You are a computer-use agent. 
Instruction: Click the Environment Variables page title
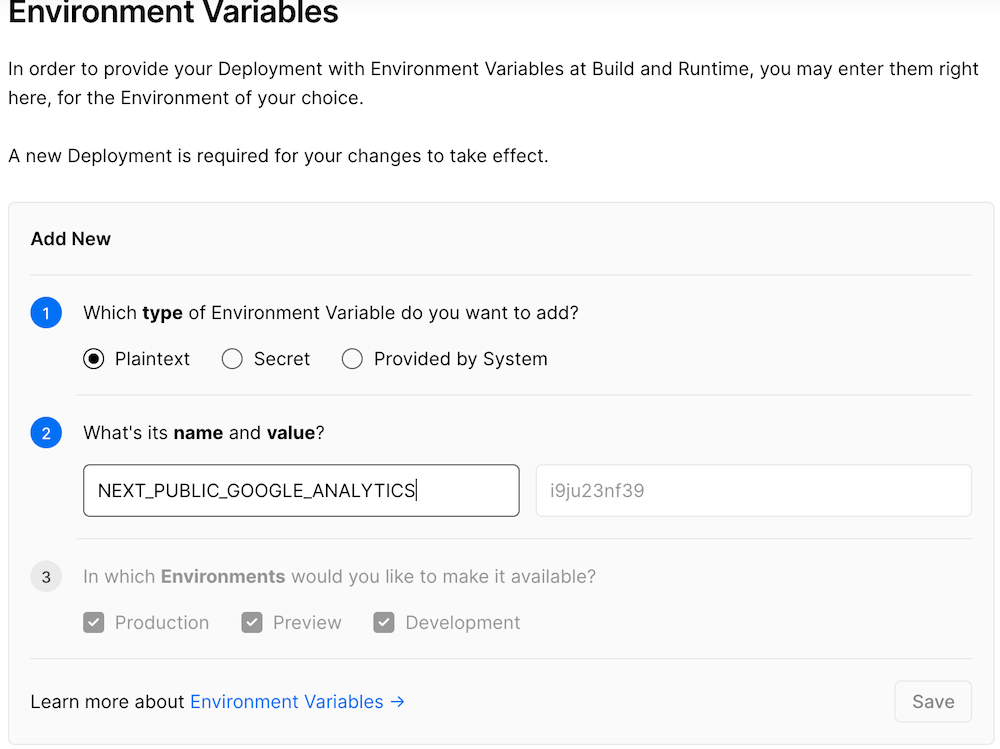[173, 13]
